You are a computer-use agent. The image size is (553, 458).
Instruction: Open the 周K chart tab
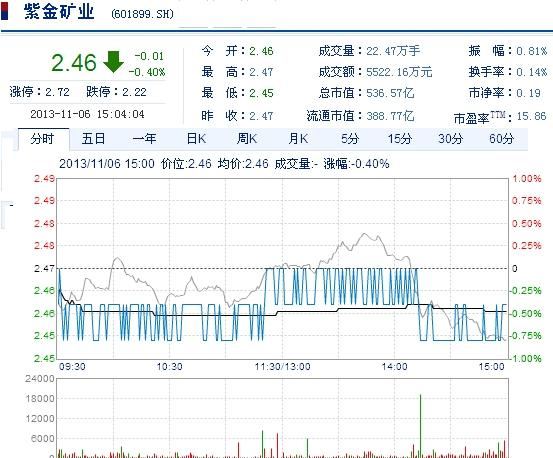click(247, 139)
